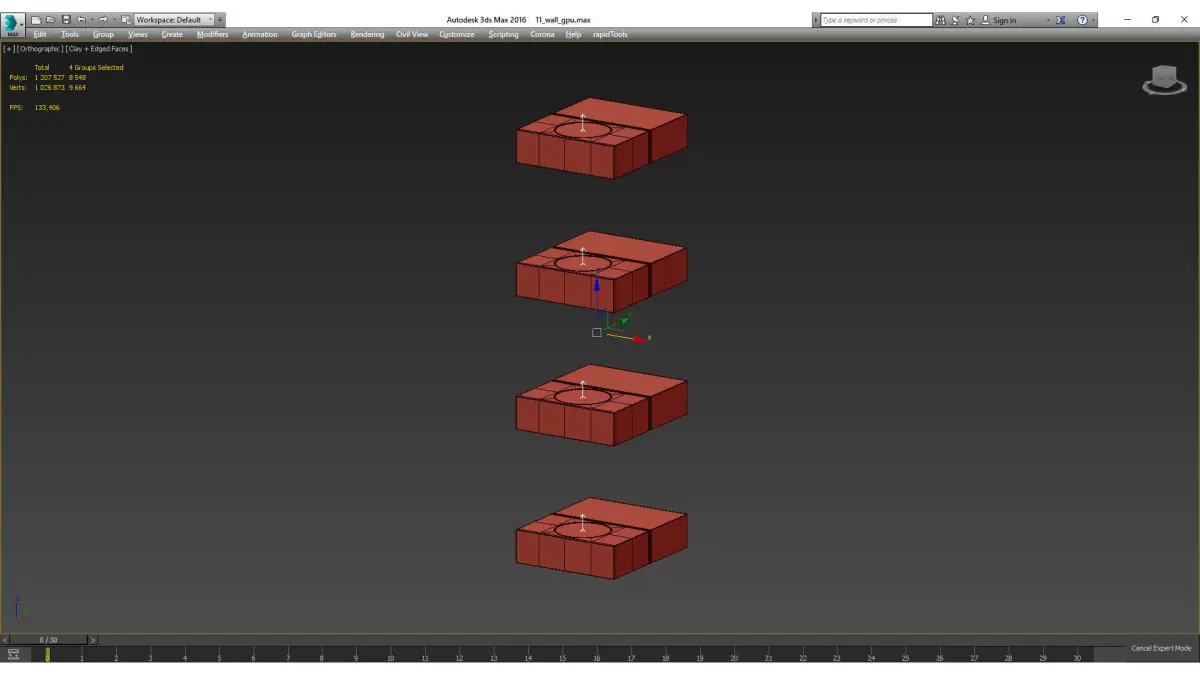Image resolution: width=1200 pixels, height=675 pixels.
Task: Create a new scene with New icon
Action: coord(36,20)
